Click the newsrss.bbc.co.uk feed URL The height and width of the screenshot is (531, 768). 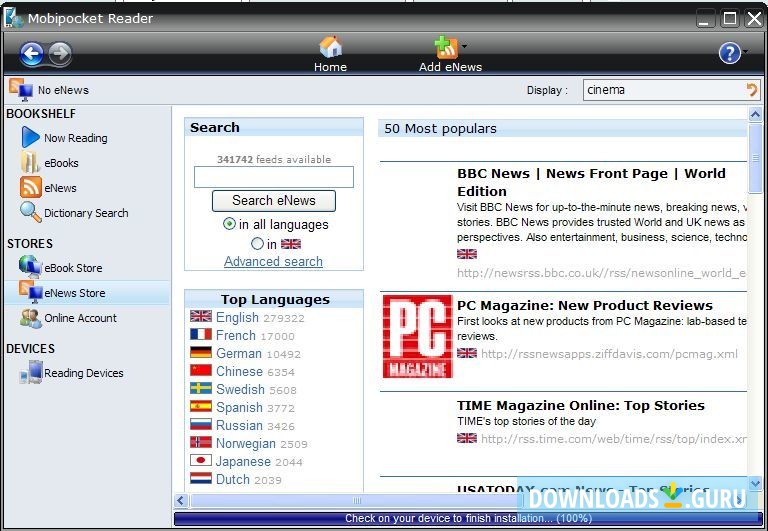tap(601, 273)
